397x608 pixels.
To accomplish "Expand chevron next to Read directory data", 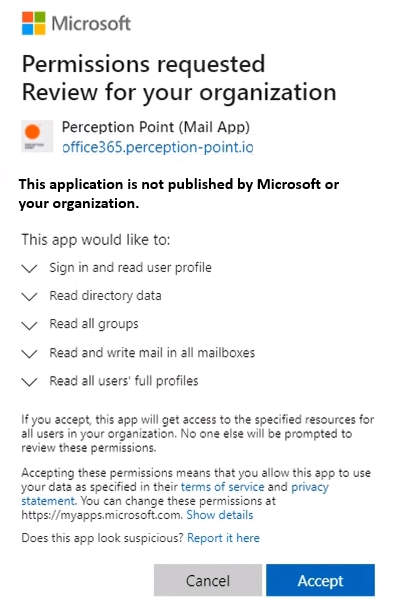I will click(x=29, y=297).
